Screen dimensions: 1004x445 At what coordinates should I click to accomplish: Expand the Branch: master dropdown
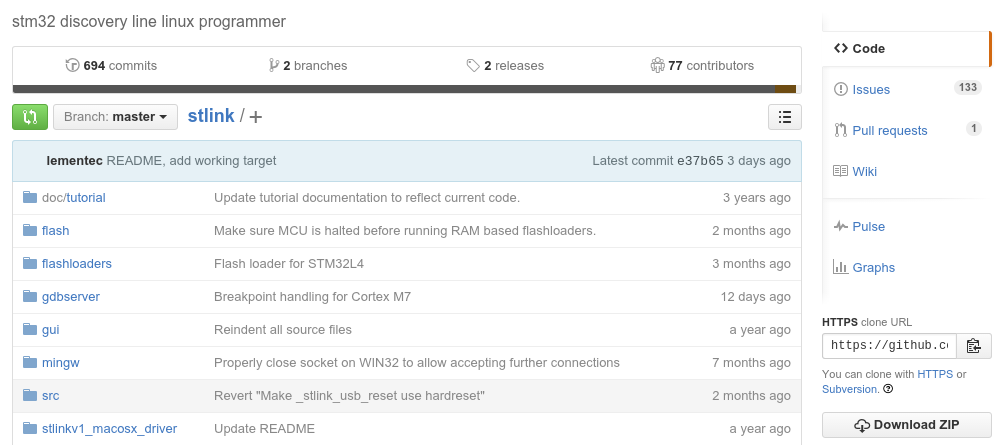pyautogui.click(x=115, y=117)
